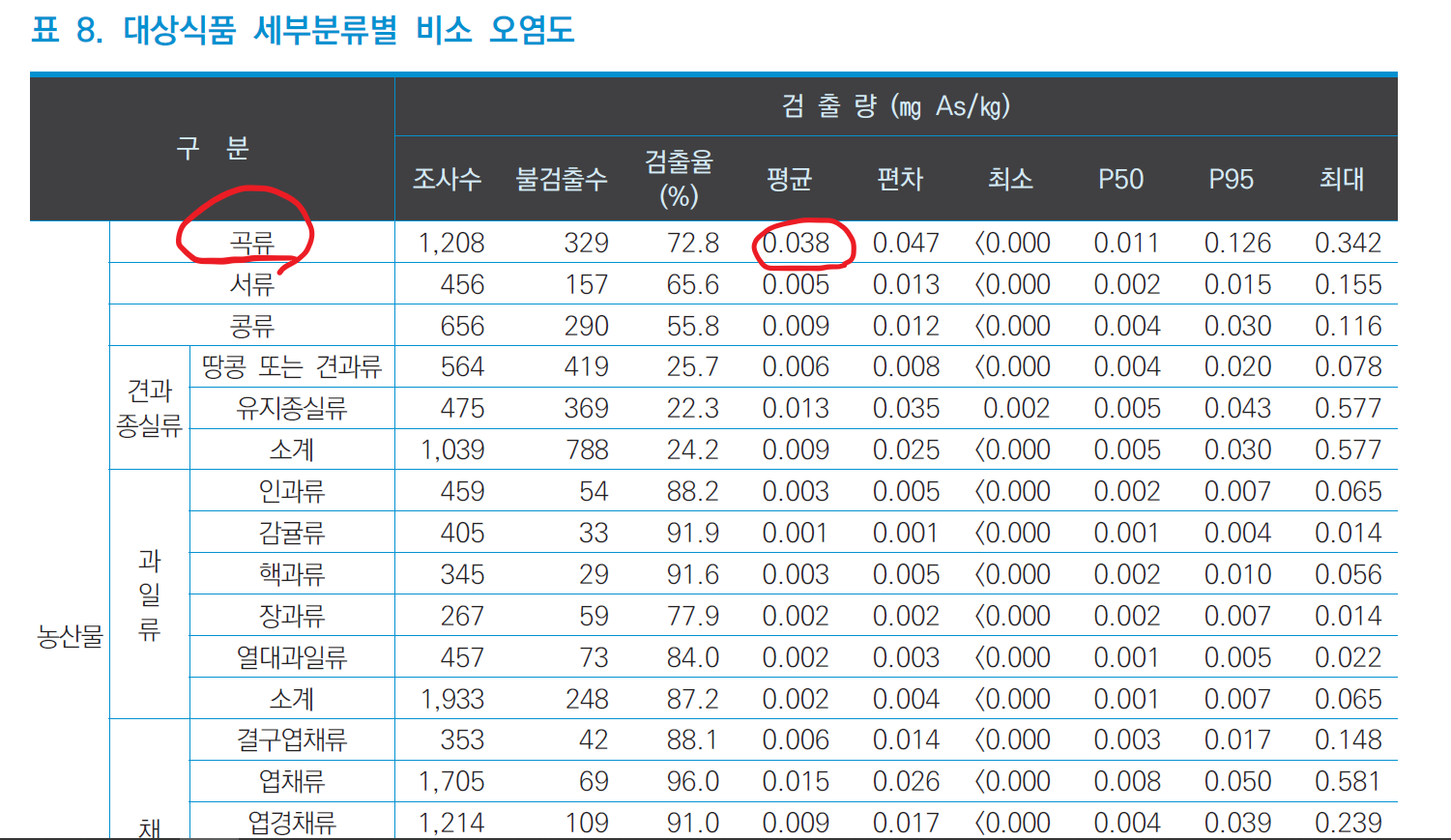Viewport: 1451px width, 840px height.
Task: Click the '감귤류' row label
Action: [292, 534]
